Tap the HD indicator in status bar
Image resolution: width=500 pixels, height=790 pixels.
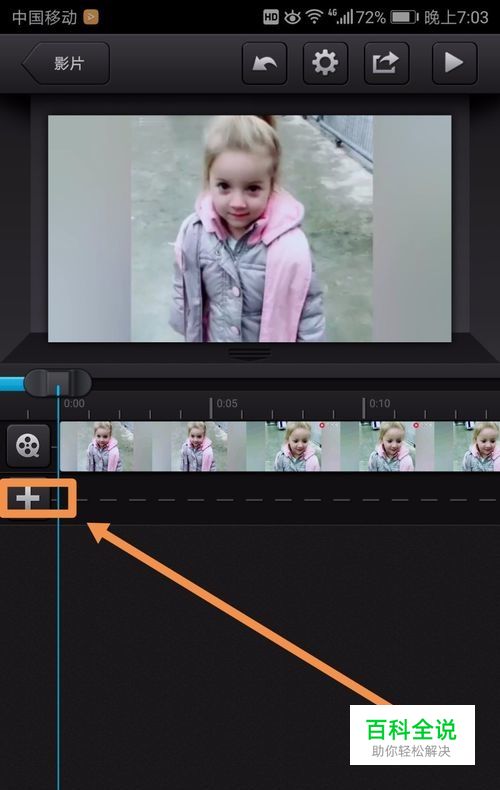(271, 18)
